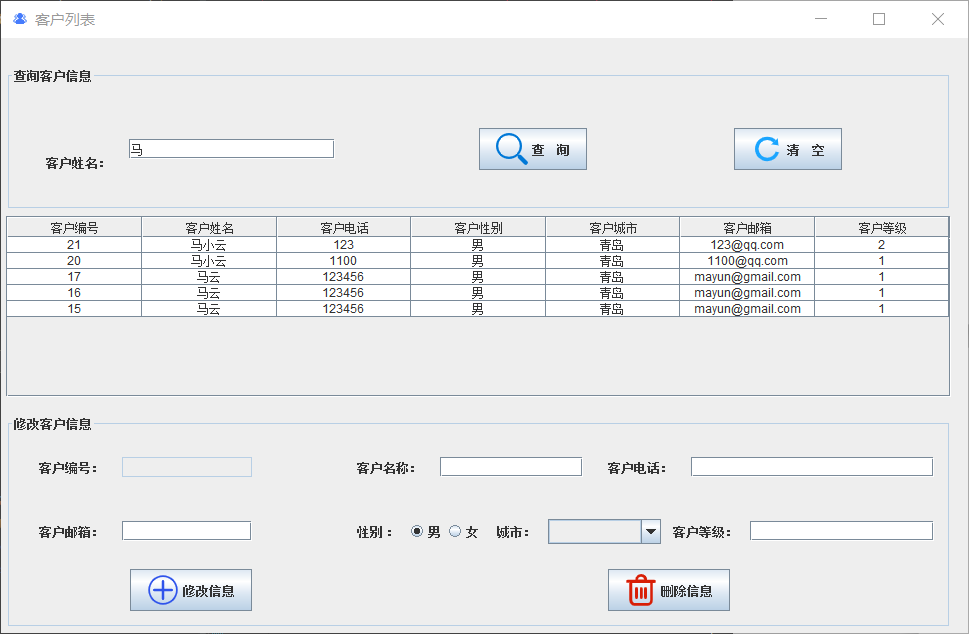969x634 pixels.
Task: Click the 客户姓名 column header
Action: point(209,227)
